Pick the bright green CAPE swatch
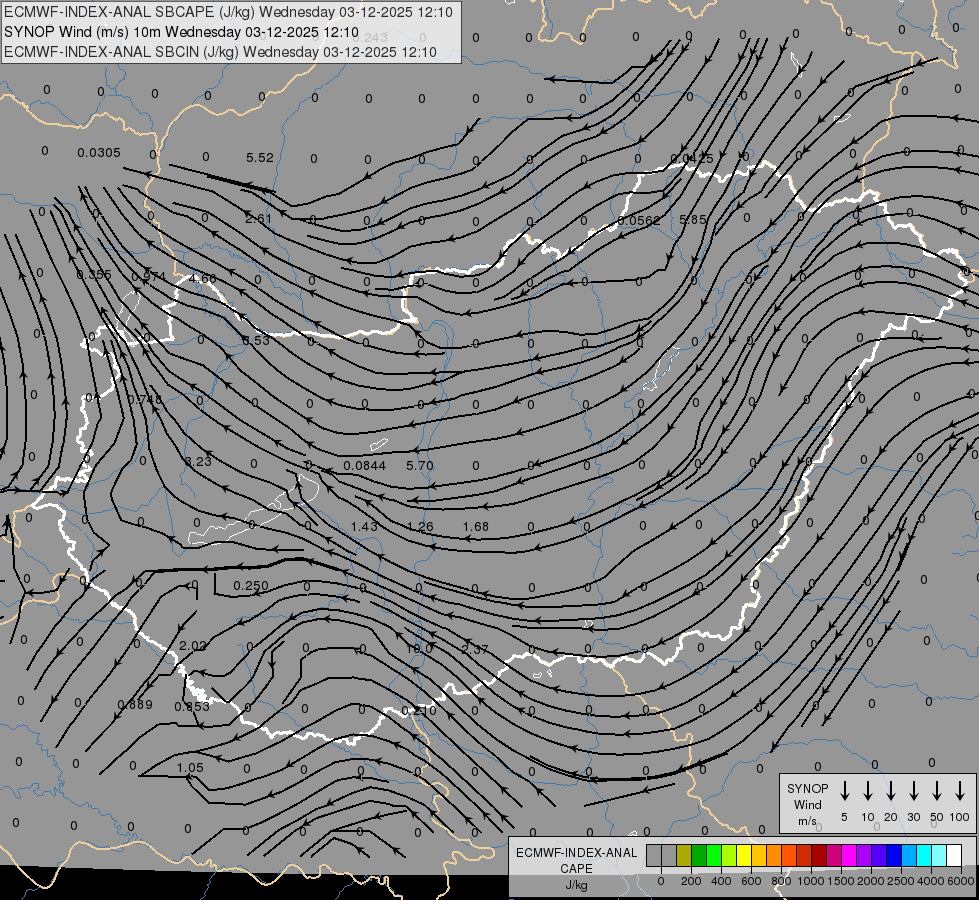The width and height of the screenshot is (979, 900). tap(714, 855)
